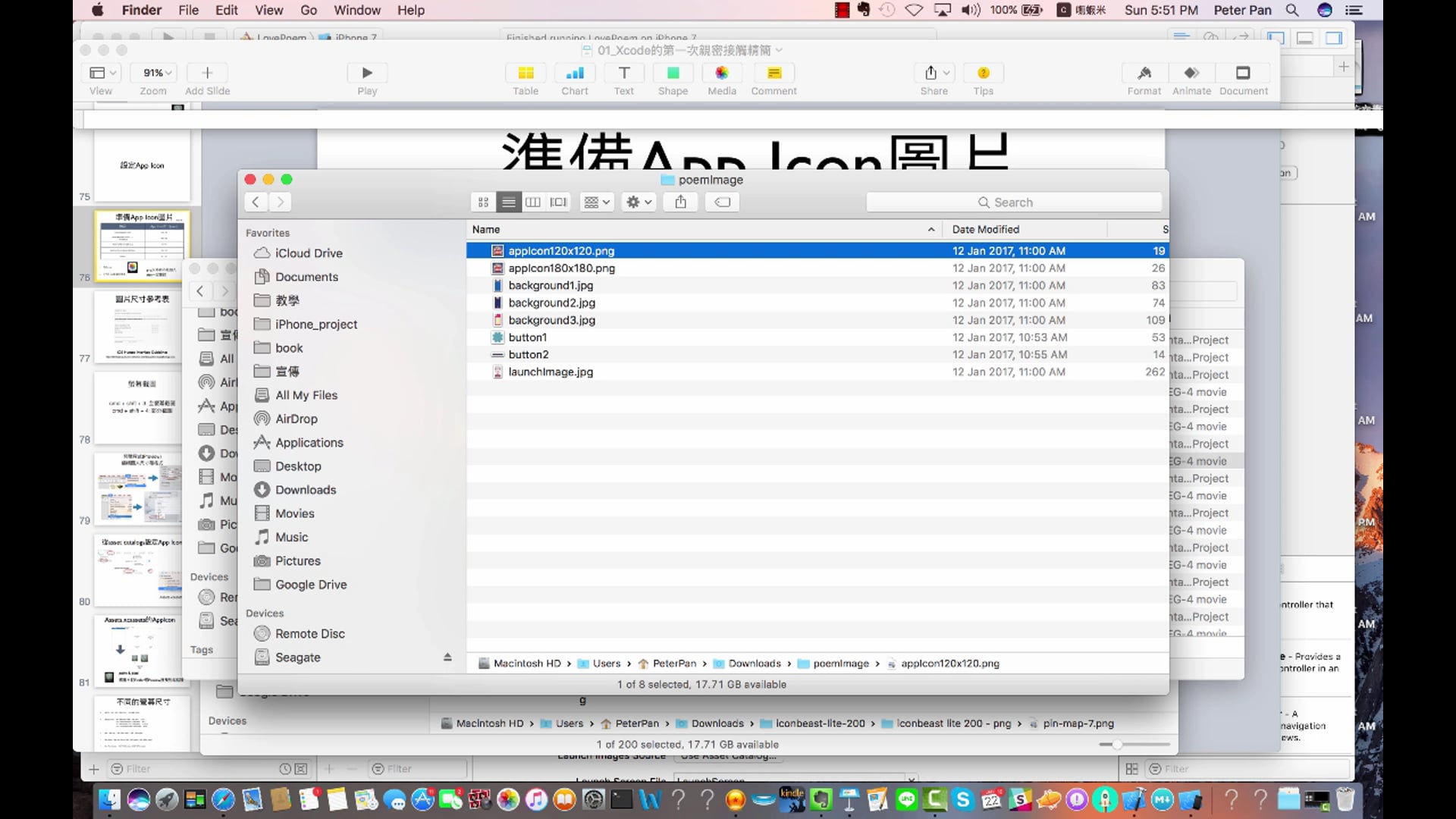Switch Finder to column view
The width and height of the screenshot is (1456, 819).
tap(533, 202)
